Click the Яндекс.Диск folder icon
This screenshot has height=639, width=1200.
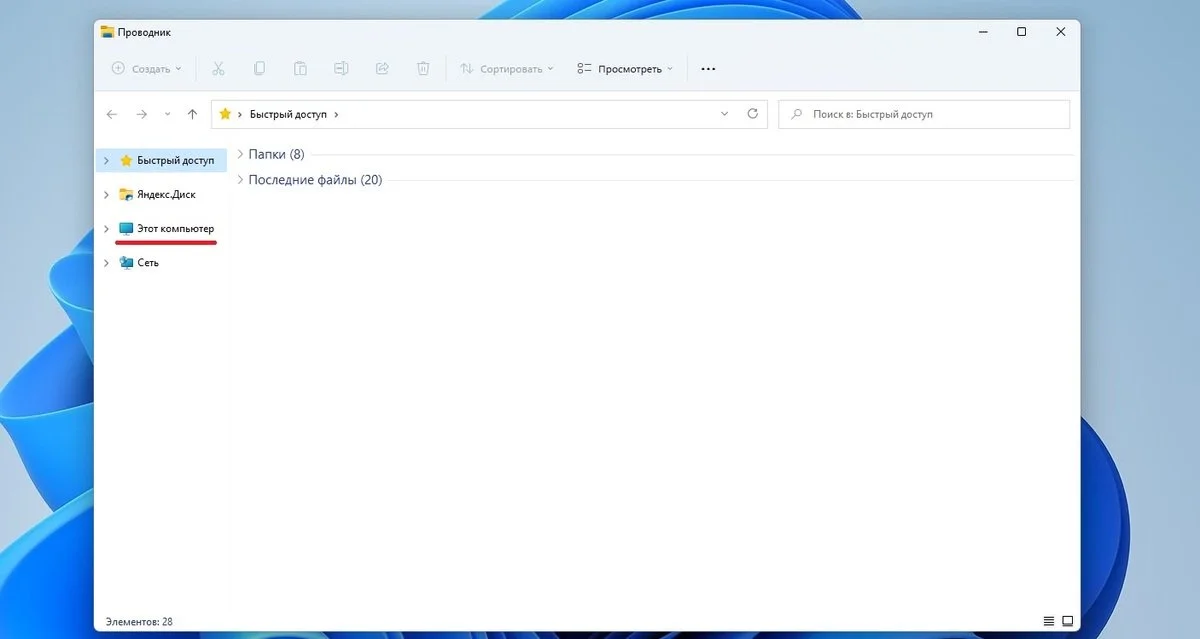click(126, 194)
